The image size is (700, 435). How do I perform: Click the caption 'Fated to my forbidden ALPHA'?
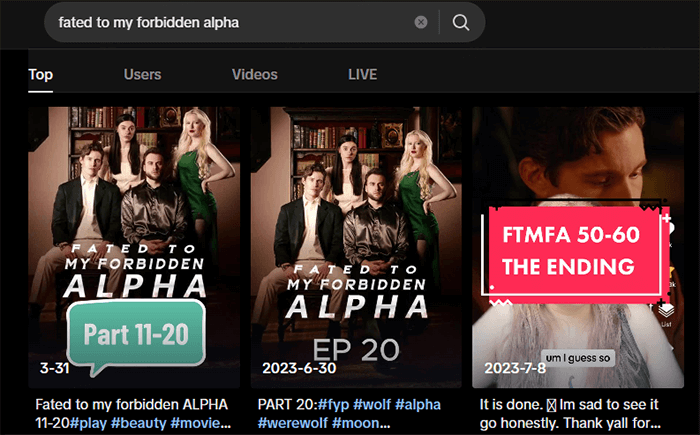tap(132, 405)
